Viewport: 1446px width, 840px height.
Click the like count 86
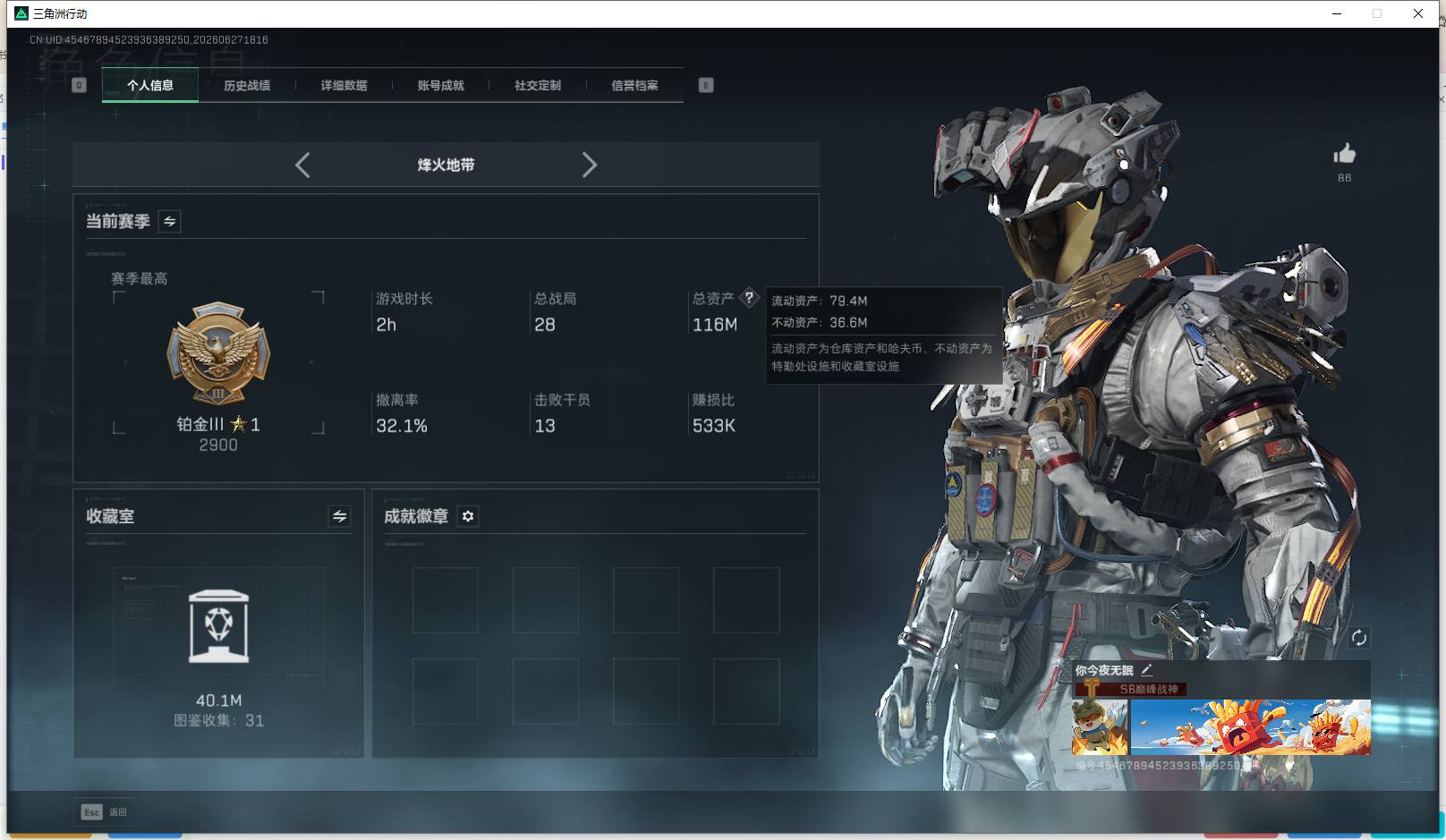1344,178
